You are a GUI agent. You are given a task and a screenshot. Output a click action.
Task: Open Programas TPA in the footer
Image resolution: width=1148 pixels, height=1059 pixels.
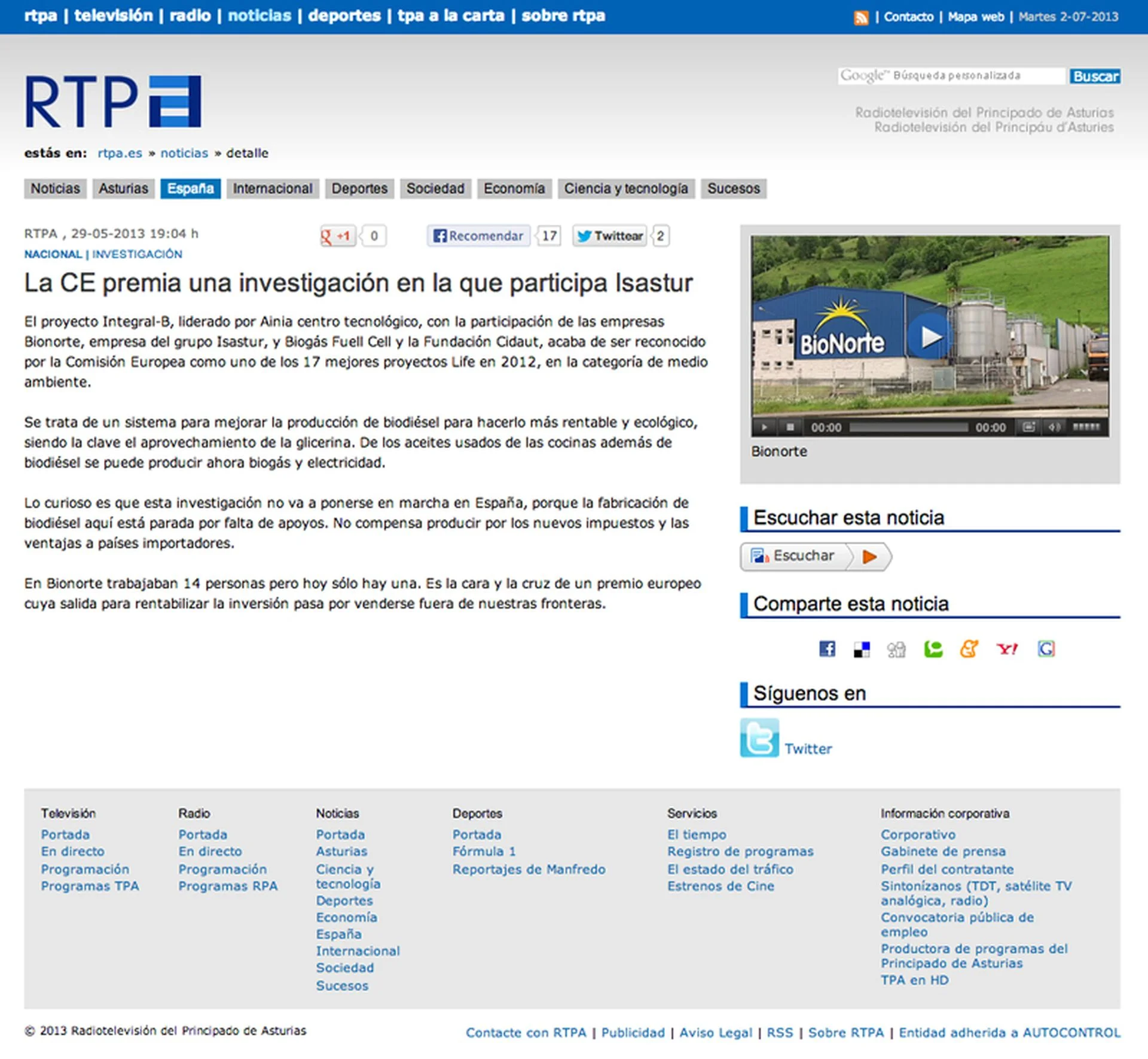pyautogui.click(x=90, y=886)
